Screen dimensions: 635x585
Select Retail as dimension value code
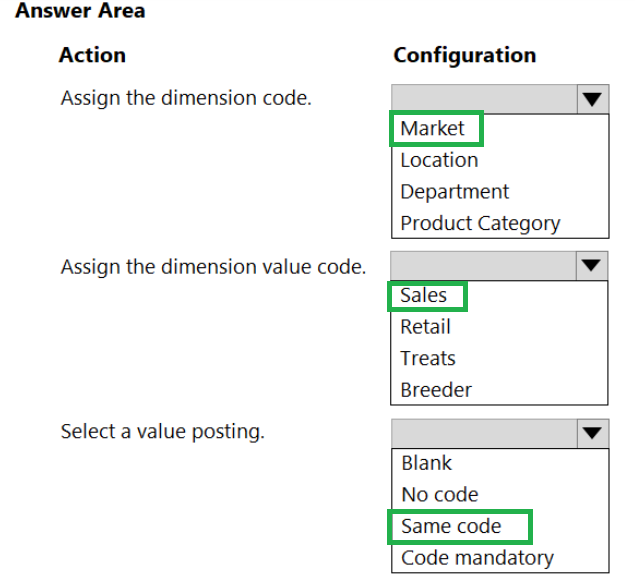coord(425,327)
